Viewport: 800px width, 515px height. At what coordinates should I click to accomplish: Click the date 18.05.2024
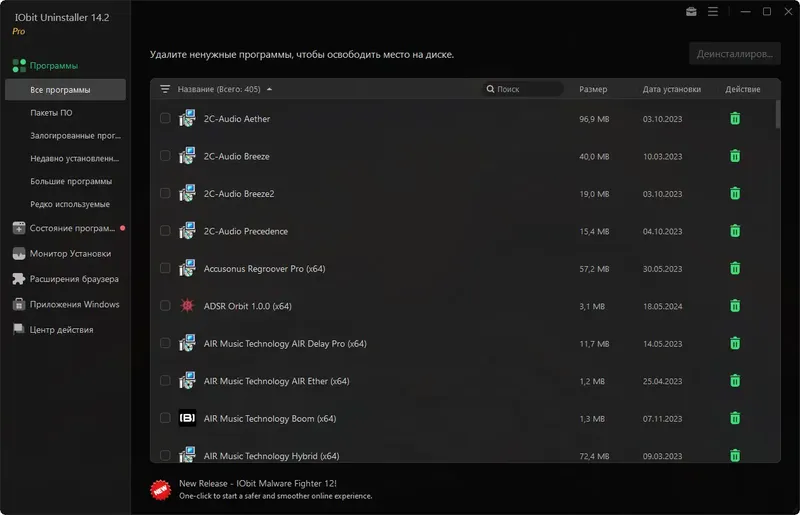(662, 306)
